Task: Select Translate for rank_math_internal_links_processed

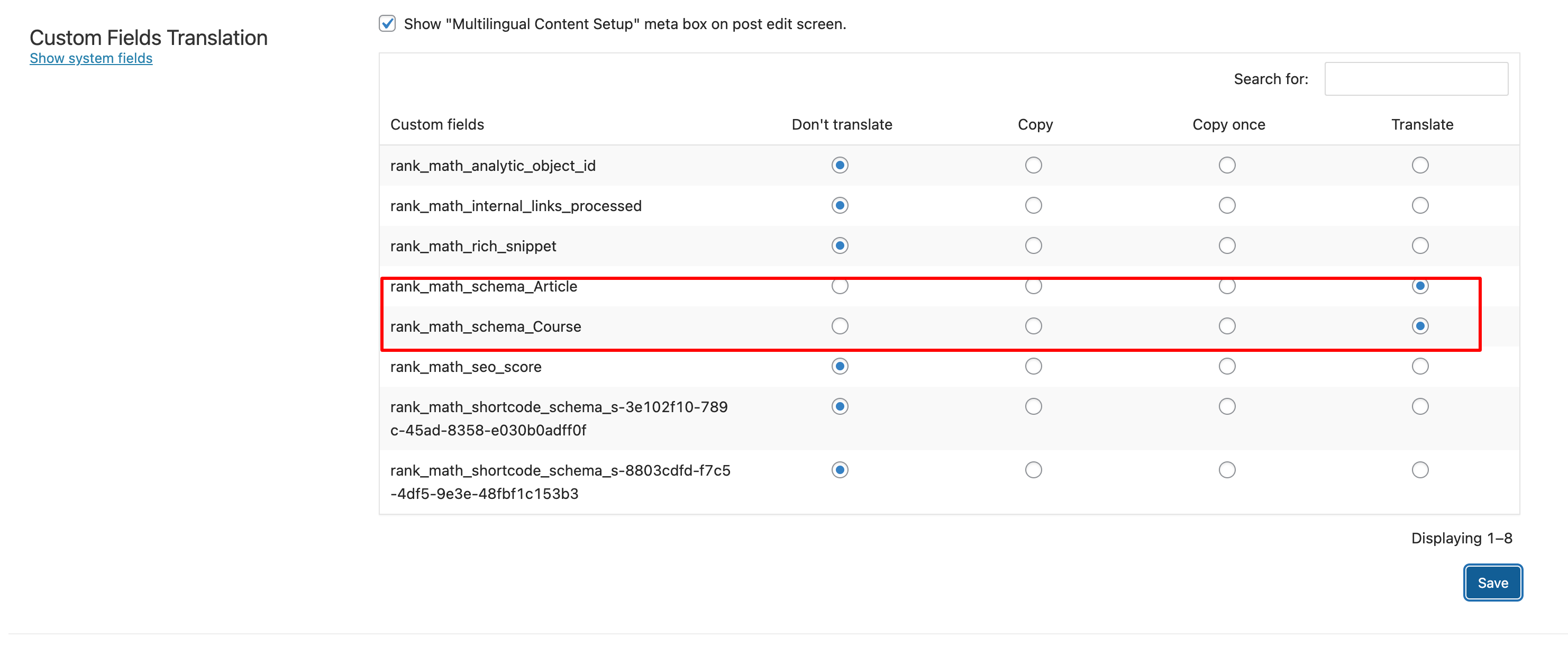Action: 1419,205
